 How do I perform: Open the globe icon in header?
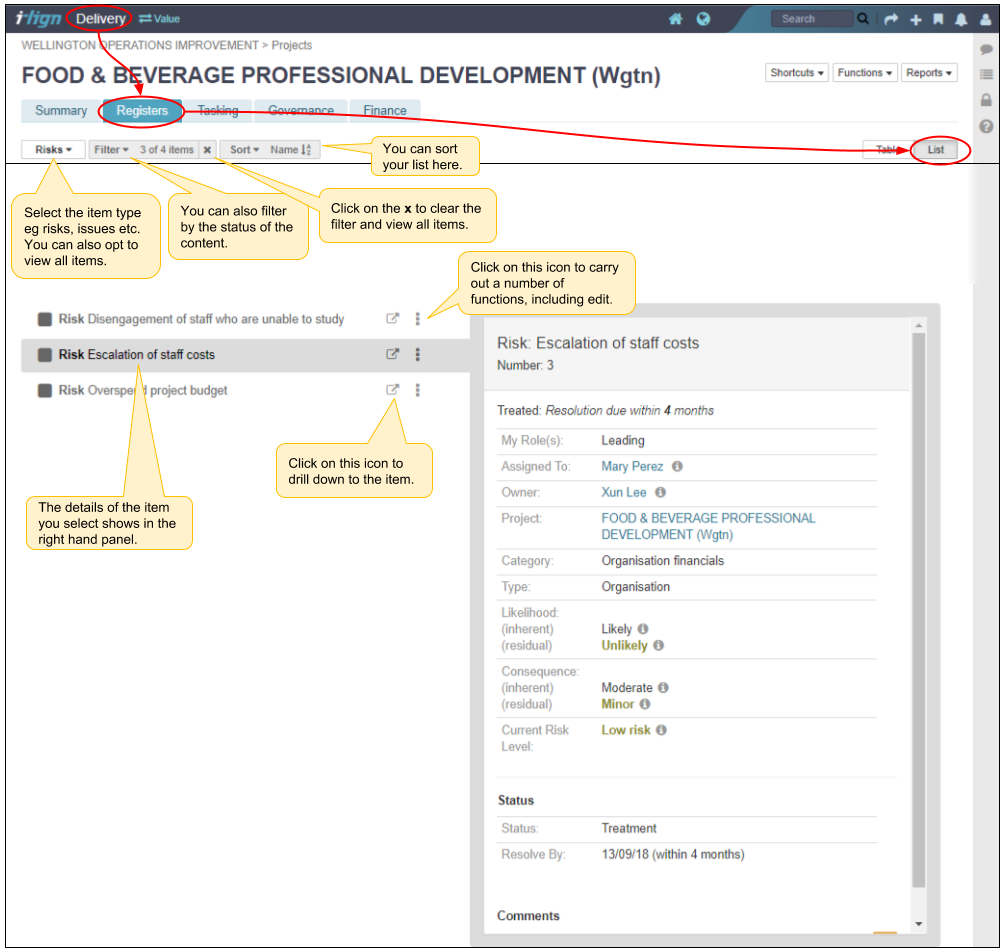(703, 19)
